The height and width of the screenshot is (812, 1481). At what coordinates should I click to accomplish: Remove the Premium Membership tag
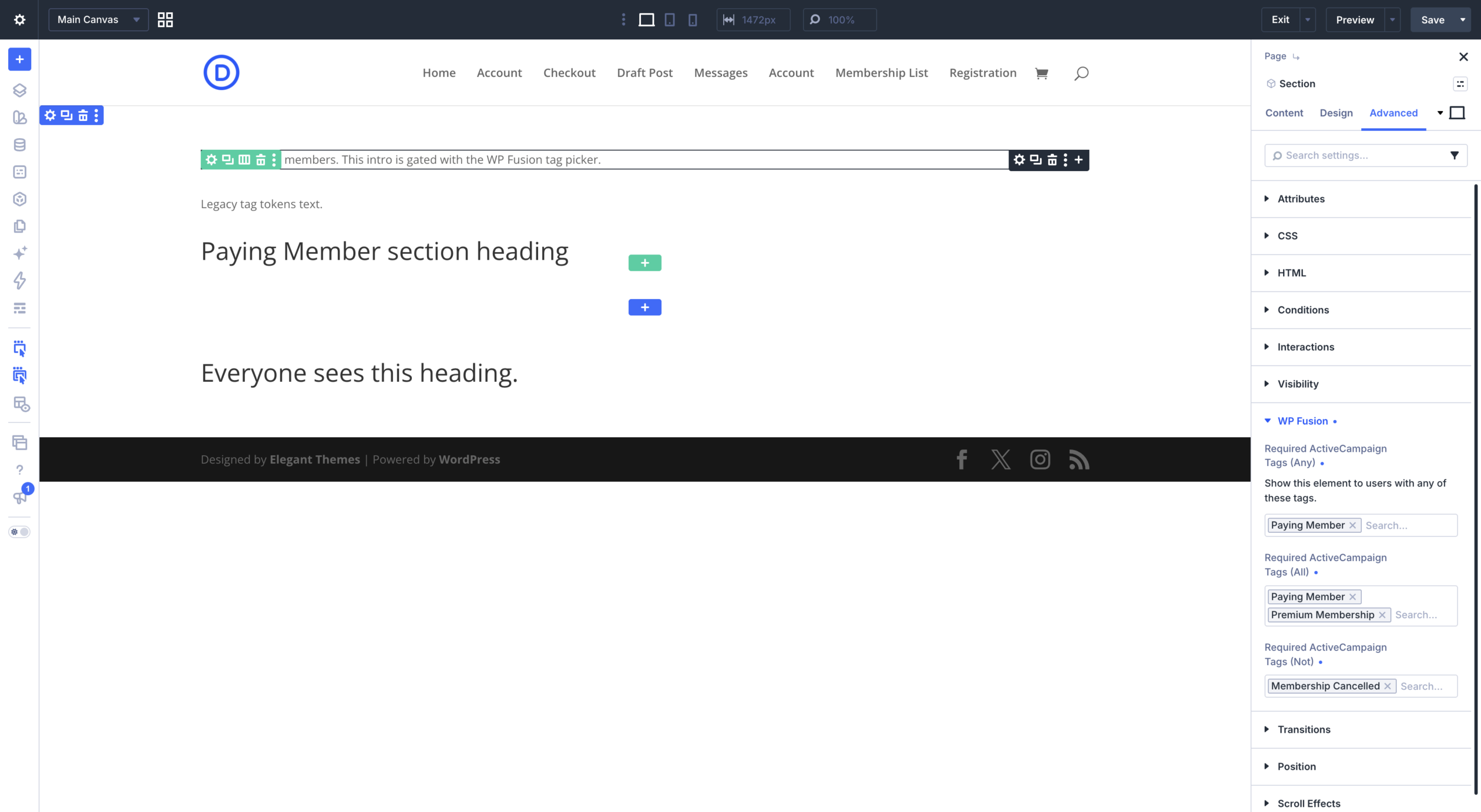(1381, 615)
